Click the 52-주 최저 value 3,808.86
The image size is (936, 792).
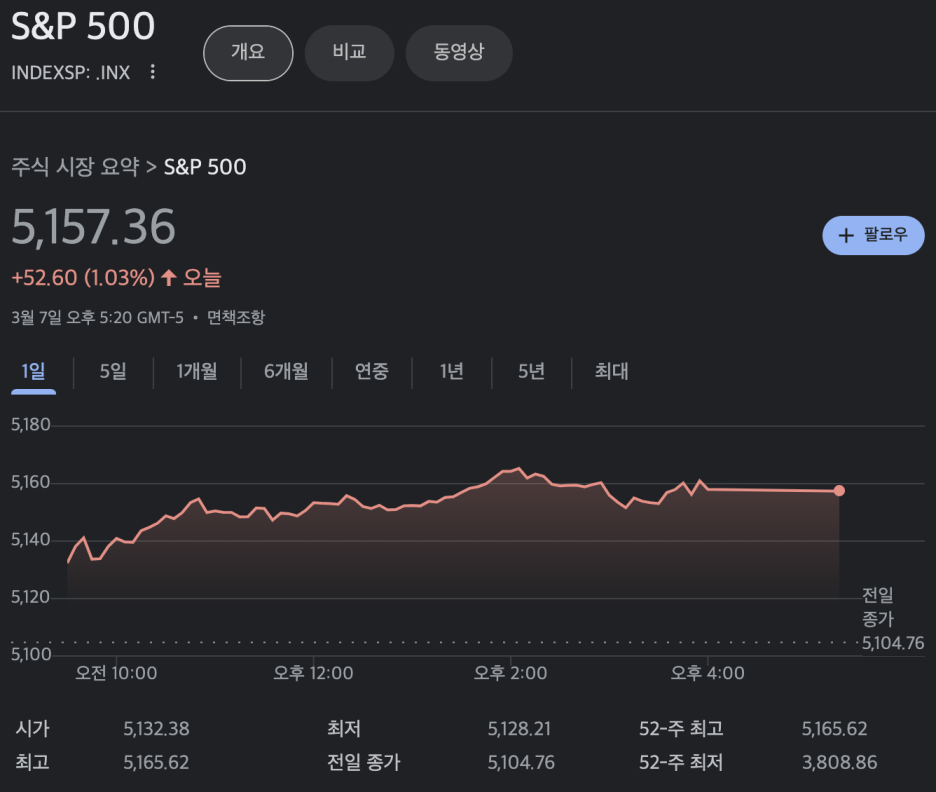(839, 762)
